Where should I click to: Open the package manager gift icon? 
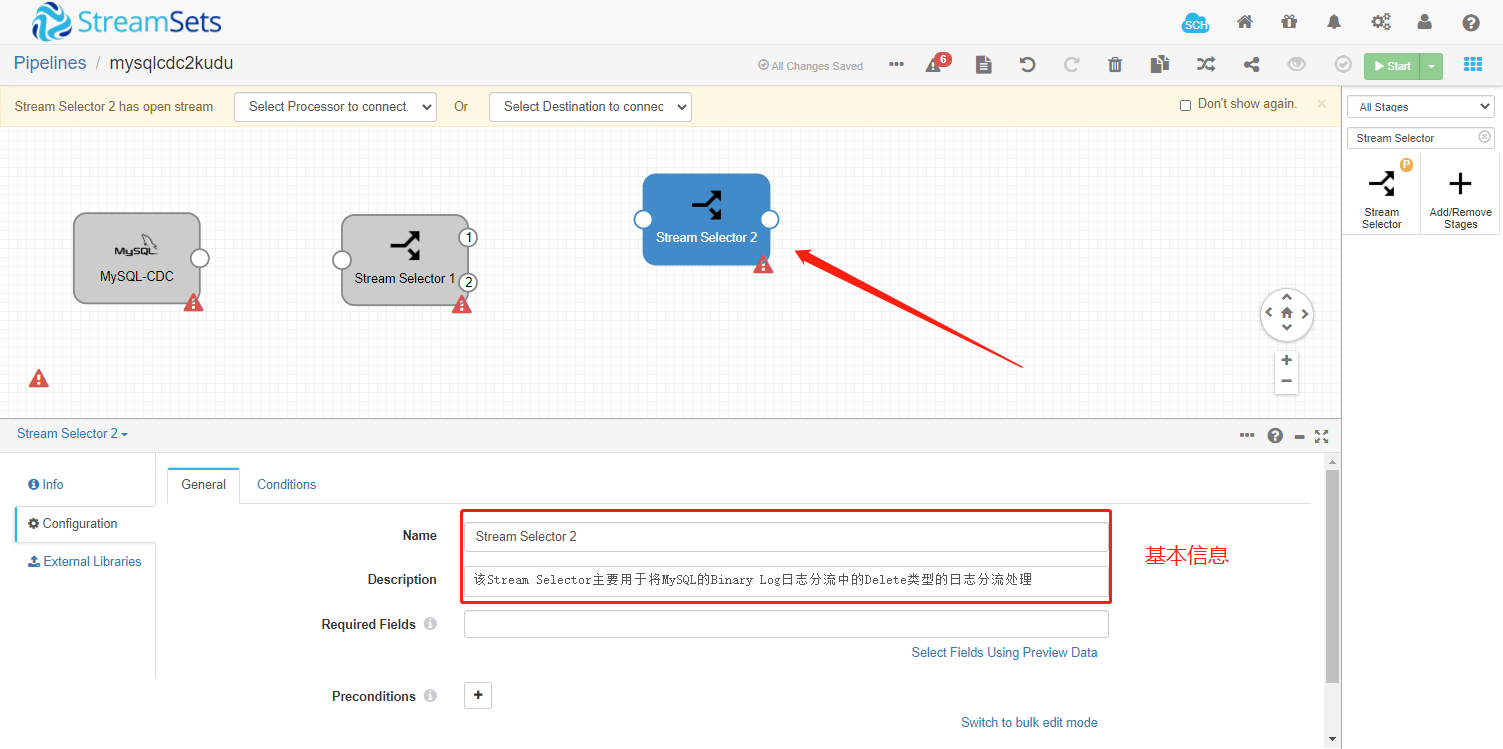[1288, 22]
